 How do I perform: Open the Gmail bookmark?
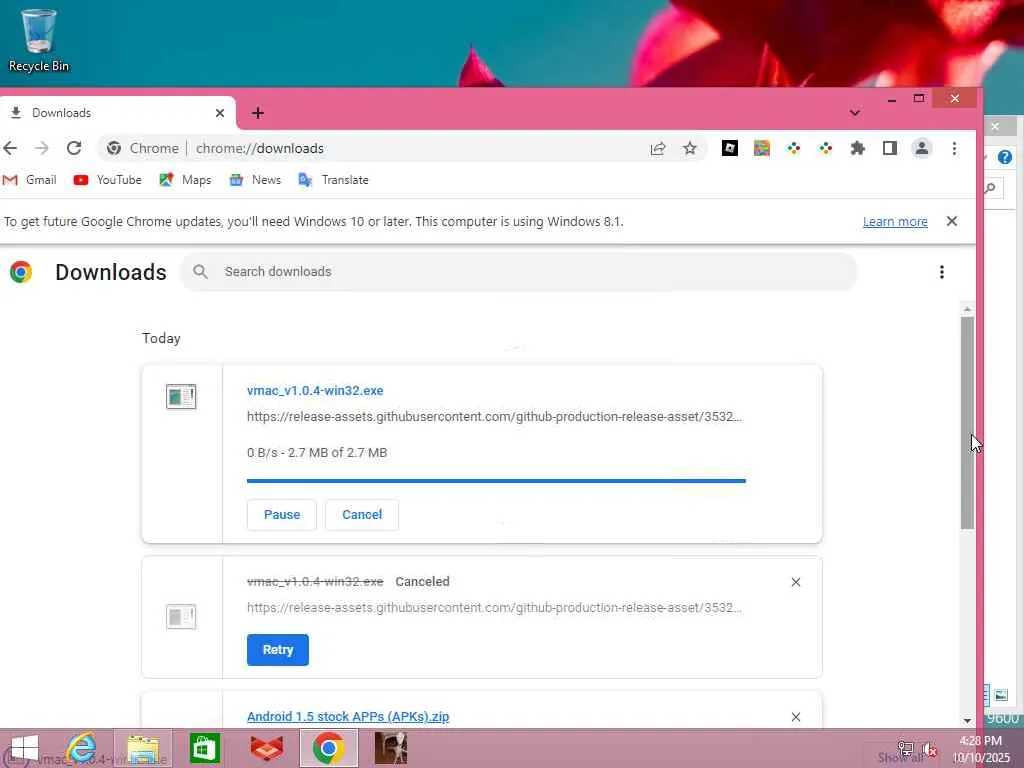[x=29, y=180]
